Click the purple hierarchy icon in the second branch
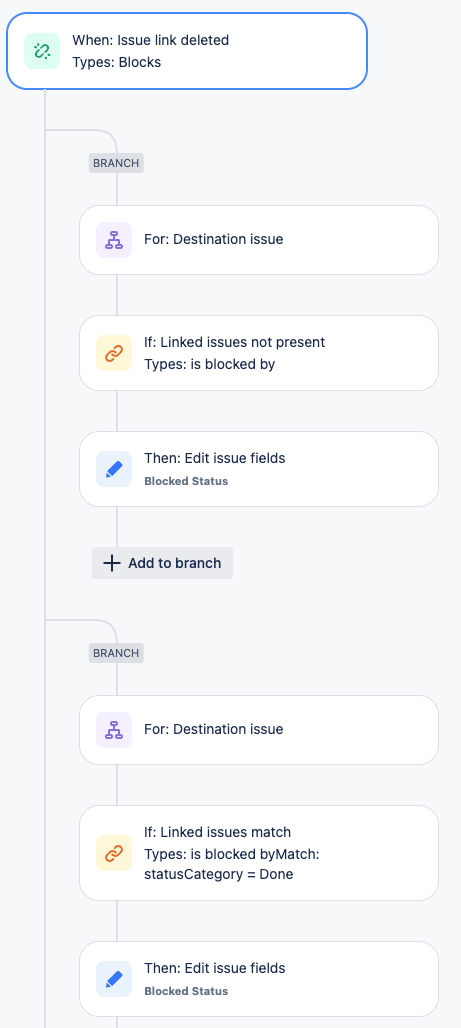The image size is (461, 1028). coord(114,730)
